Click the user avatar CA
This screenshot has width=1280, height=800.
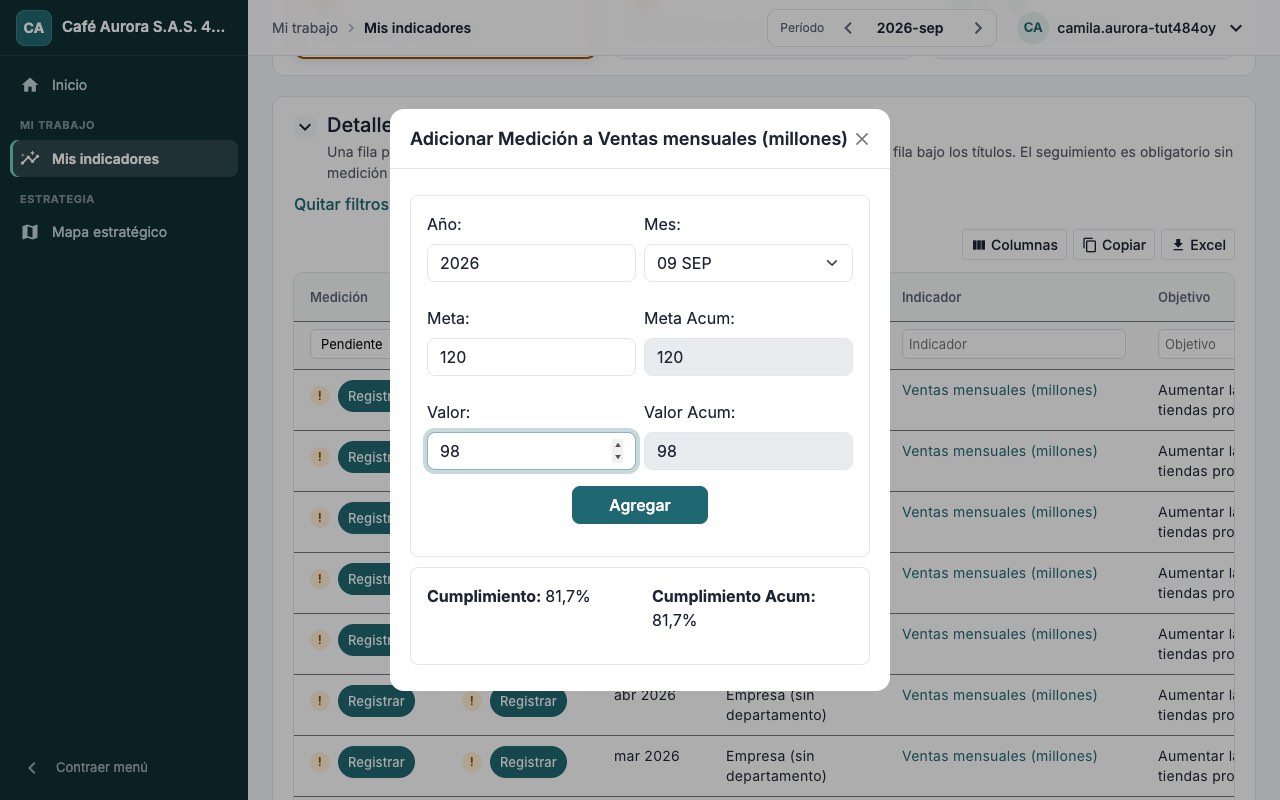[1033, 28]
